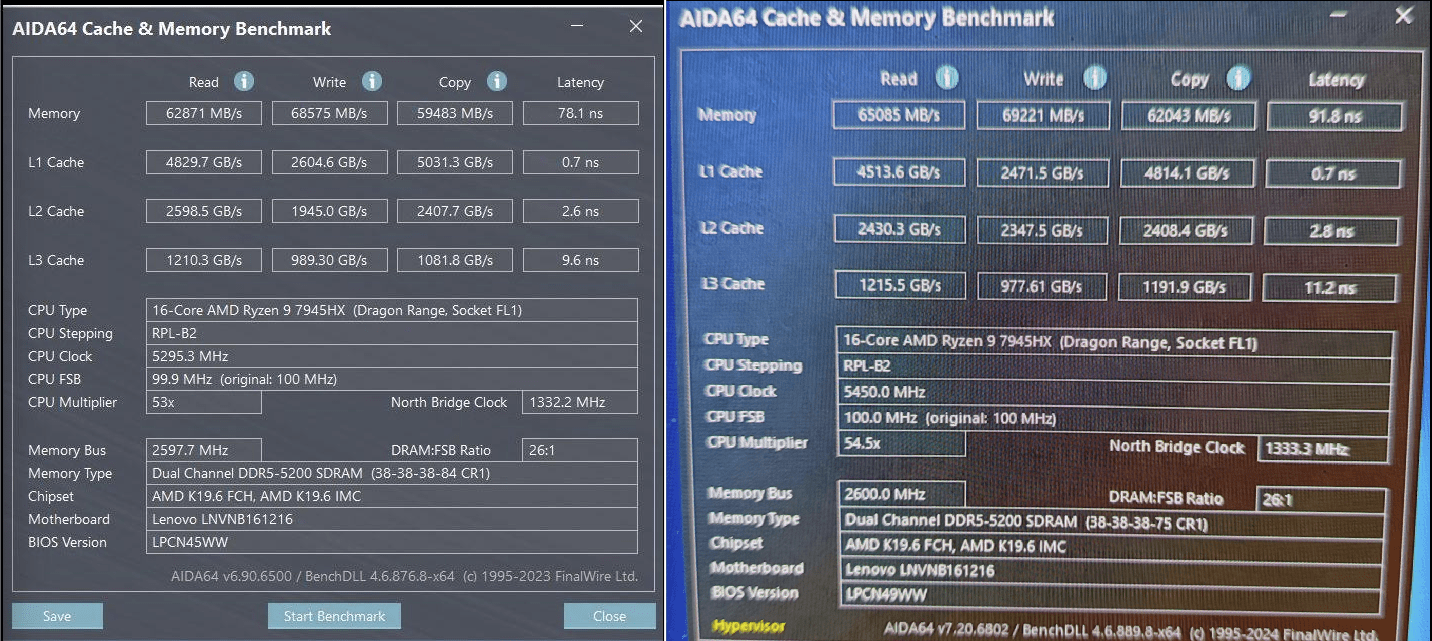Click CPU Clock value 5450.0 MHz

[x=1115, y=394]
